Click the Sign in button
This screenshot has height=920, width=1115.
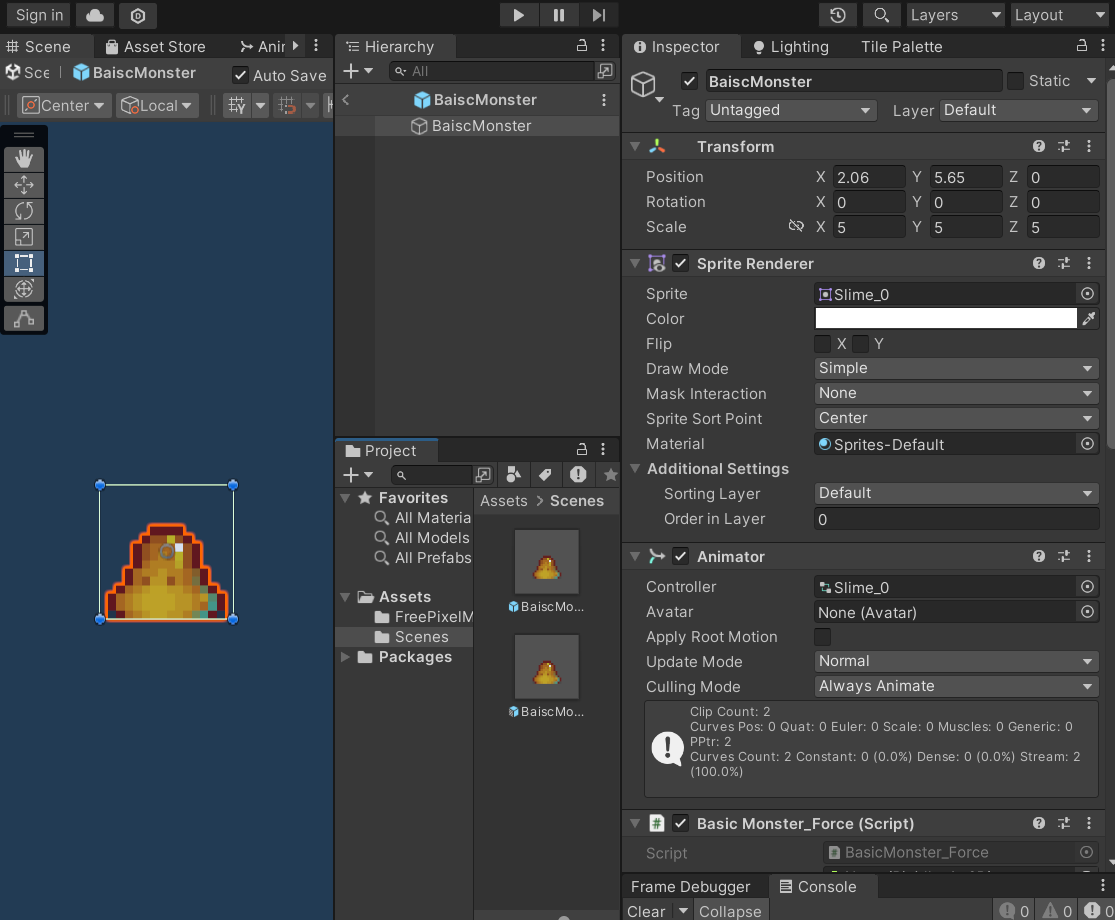click(40, 15)
